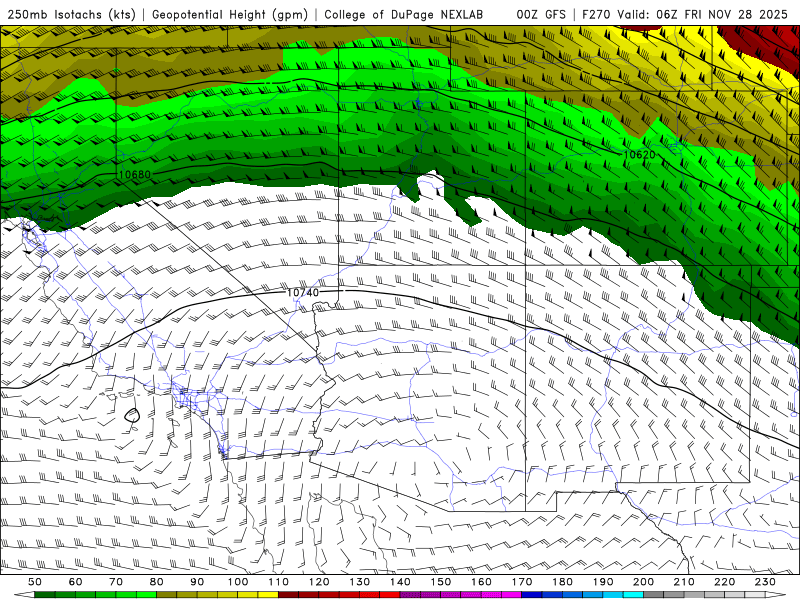This screenshot has width=800, height=600.
Task: Click the 220 value on the color scale
Action: (725, 582)
